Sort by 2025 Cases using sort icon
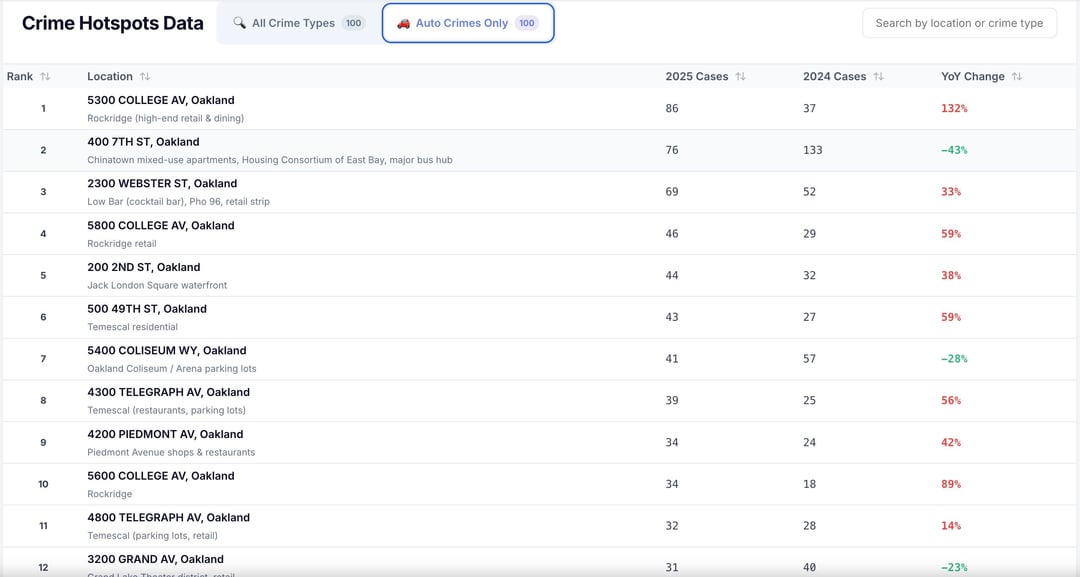This screenshot has width=1080, height=577. click(740, 77)
